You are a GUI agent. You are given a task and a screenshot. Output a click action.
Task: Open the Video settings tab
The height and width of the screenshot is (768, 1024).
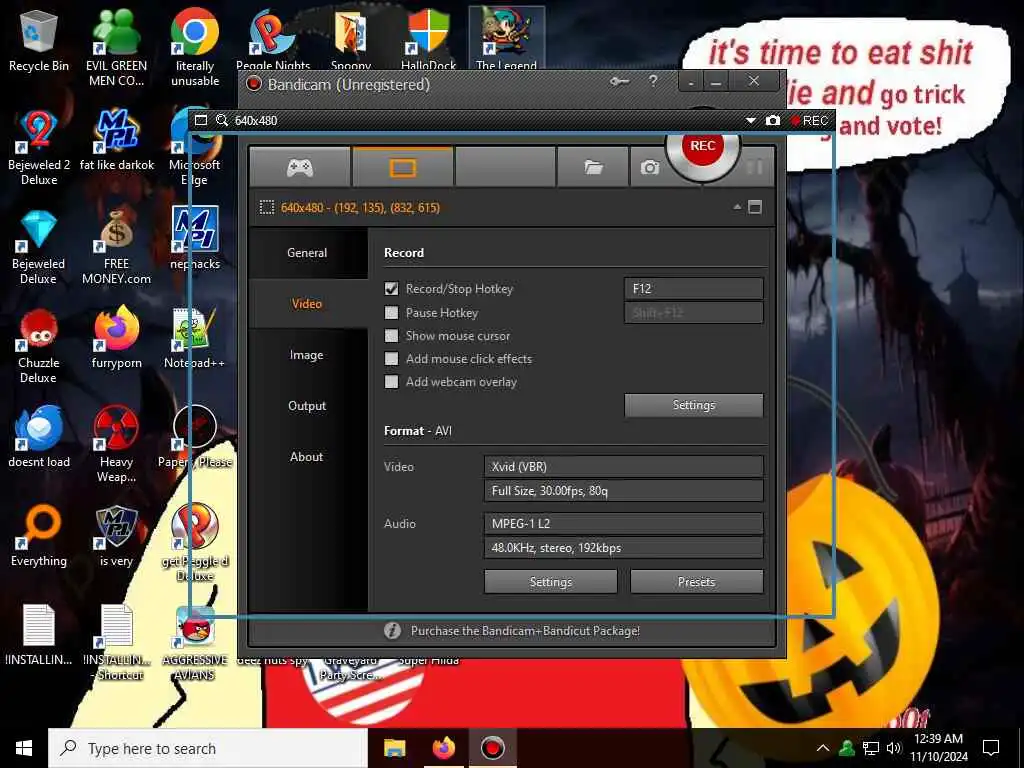(307, 304)
